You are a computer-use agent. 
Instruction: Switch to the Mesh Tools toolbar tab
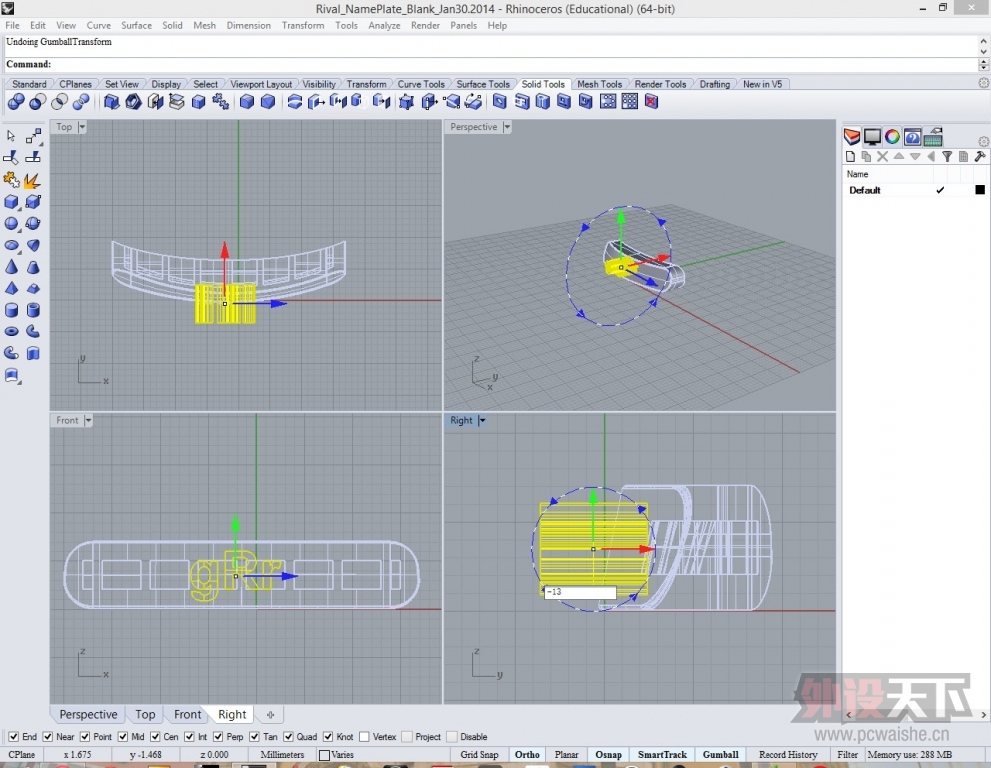[599, 84]
